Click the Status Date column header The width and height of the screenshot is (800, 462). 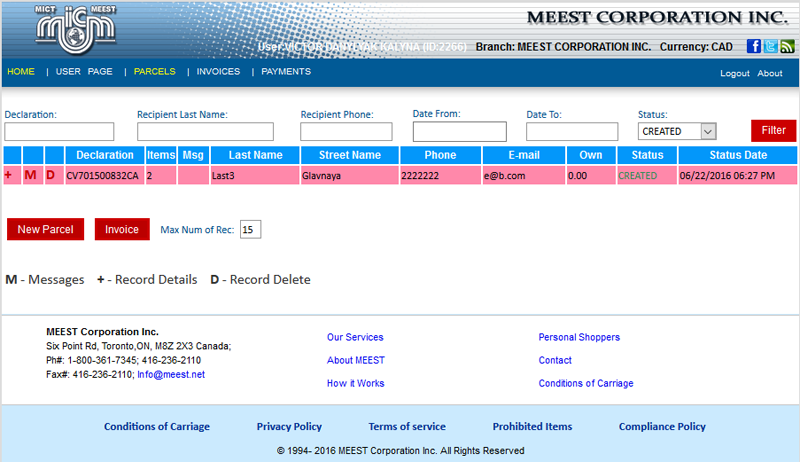click(738, 155)
